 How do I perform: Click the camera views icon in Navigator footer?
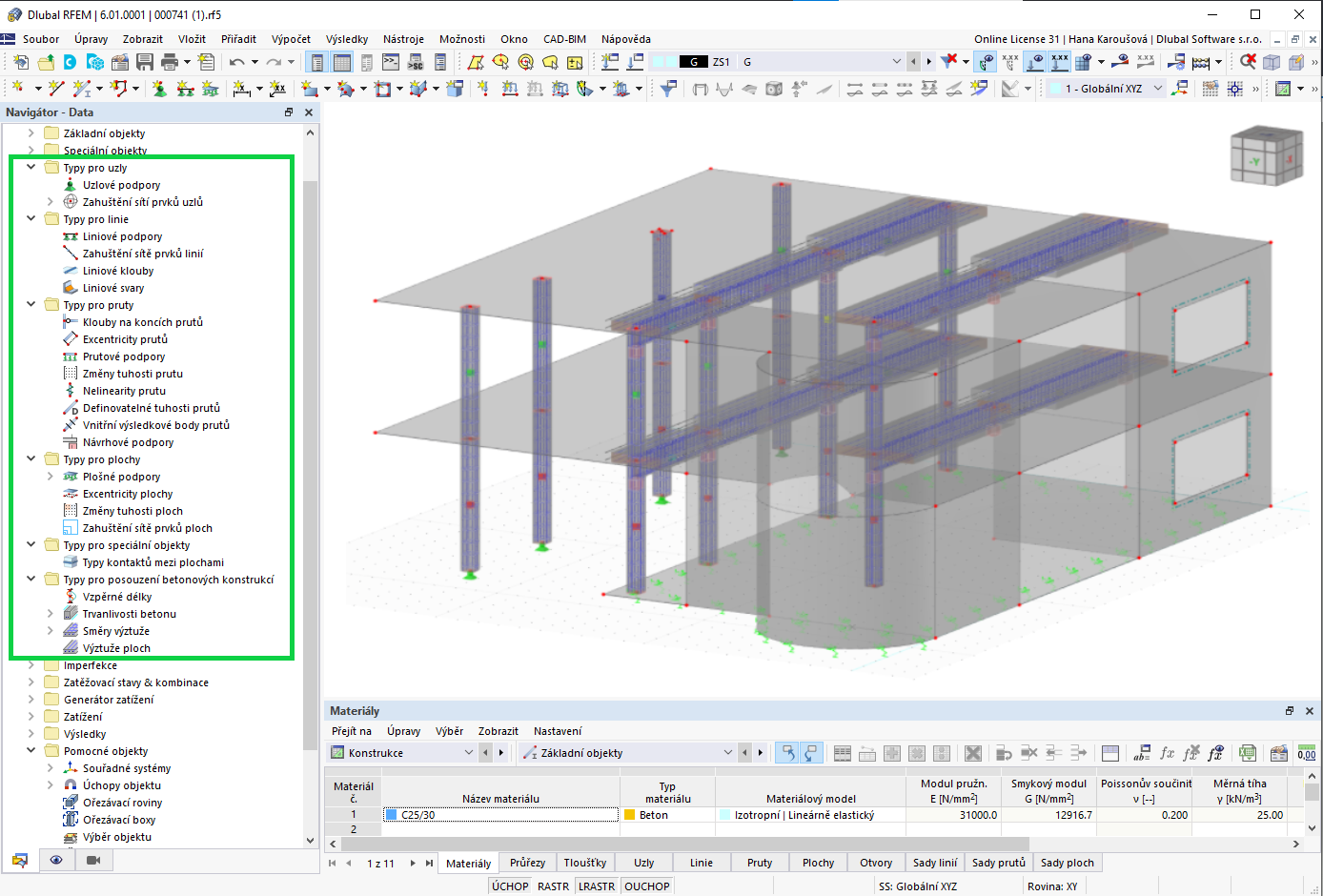coord(93,860)
